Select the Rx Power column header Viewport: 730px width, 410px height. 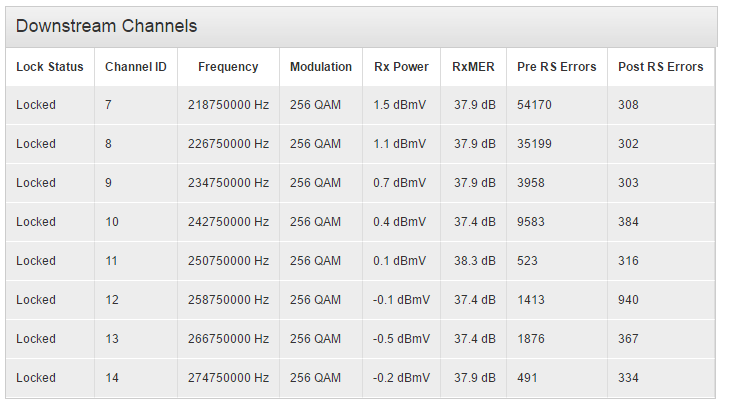(401, 67)
